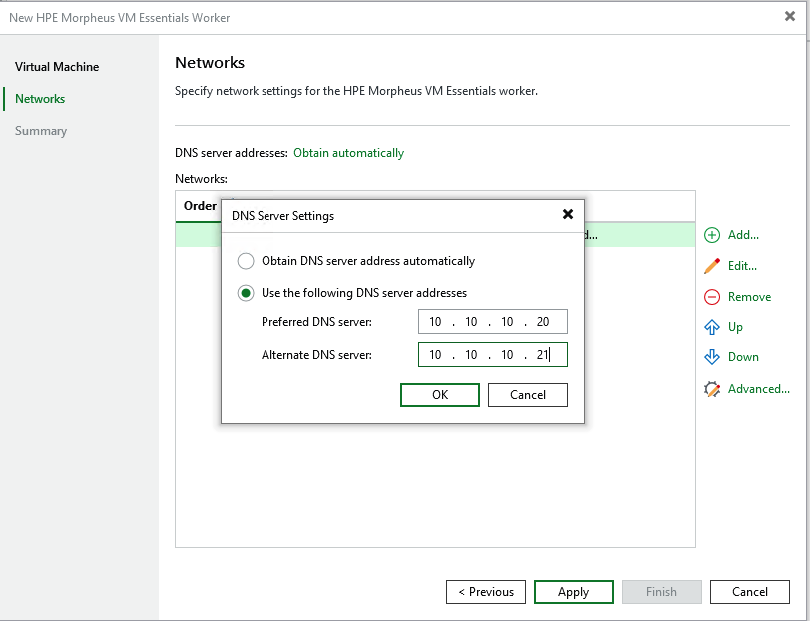
Task: Click the Previous button
Action: pyautogui.click(x=486, y=592)
